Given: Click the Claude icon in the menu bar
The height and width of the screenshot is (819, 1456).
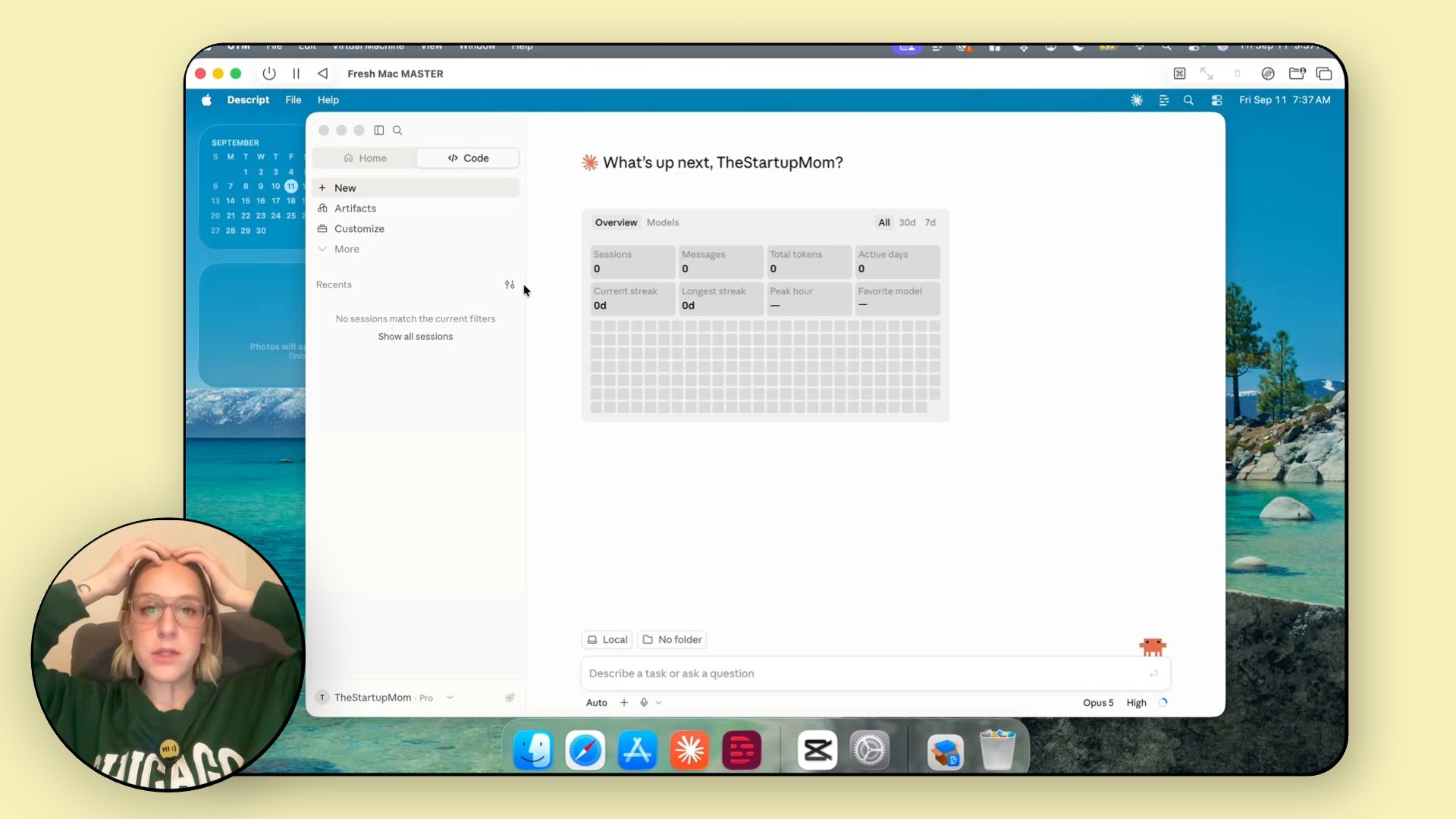Looking at the screenshot, I should 1137,100.
